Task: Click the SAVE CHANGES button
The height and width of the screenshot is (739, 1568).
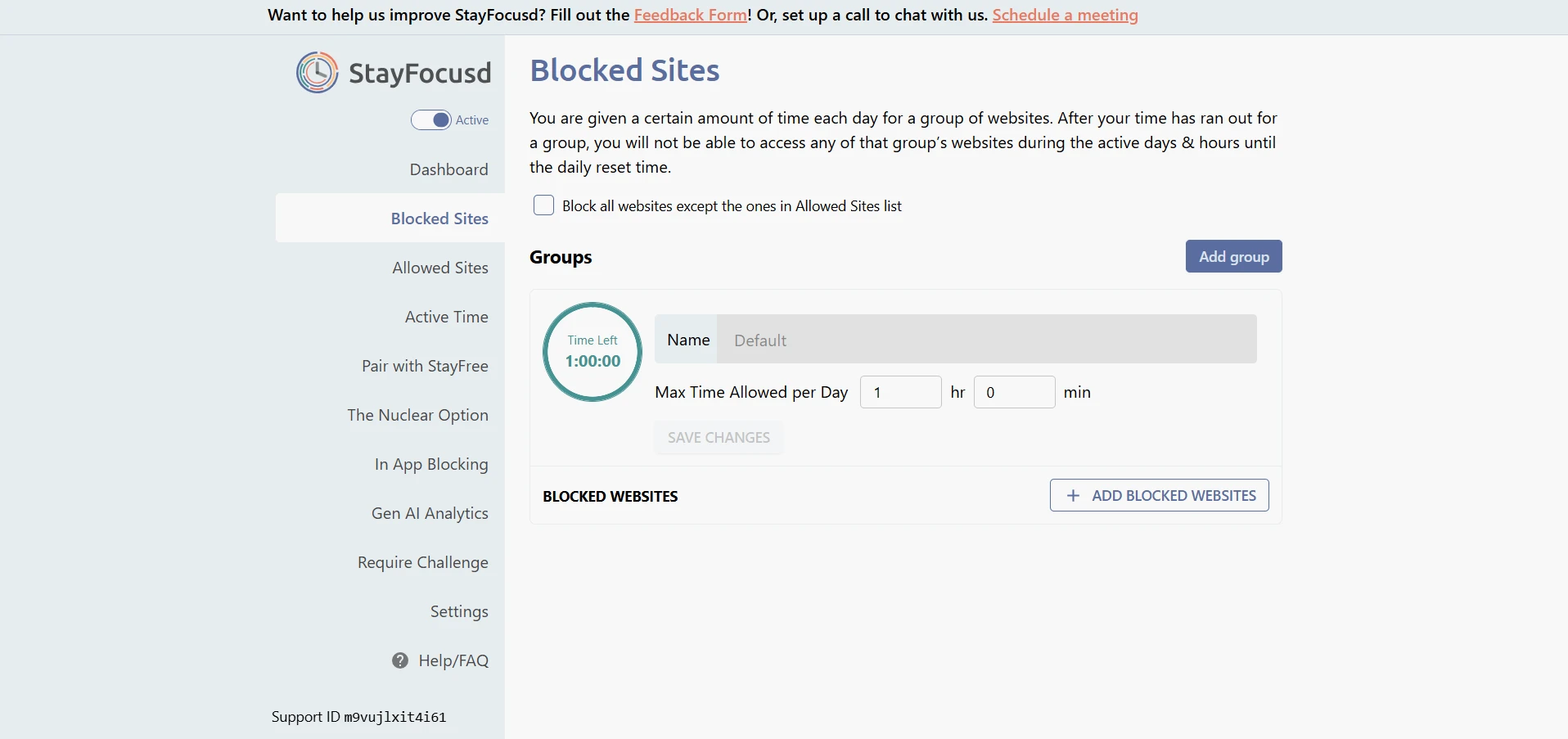Action: (x=719, y=437)
